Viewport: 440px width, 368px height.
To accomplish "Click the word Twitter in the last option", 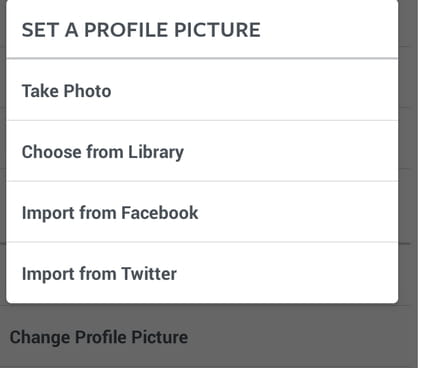I will click(x=149, y=274).
